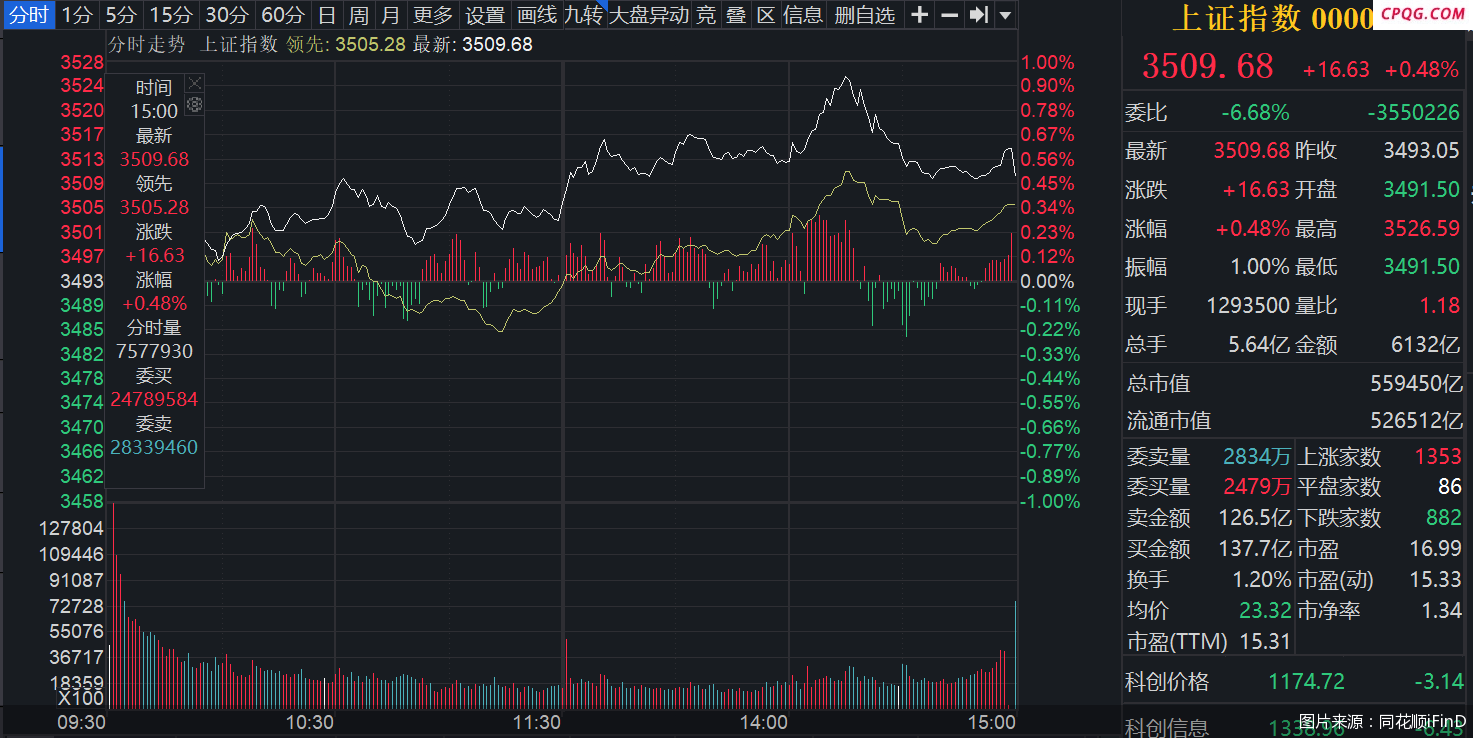1473x738 pixels.
Task: Activate the 画线 drawing tool
Action: 537,15
